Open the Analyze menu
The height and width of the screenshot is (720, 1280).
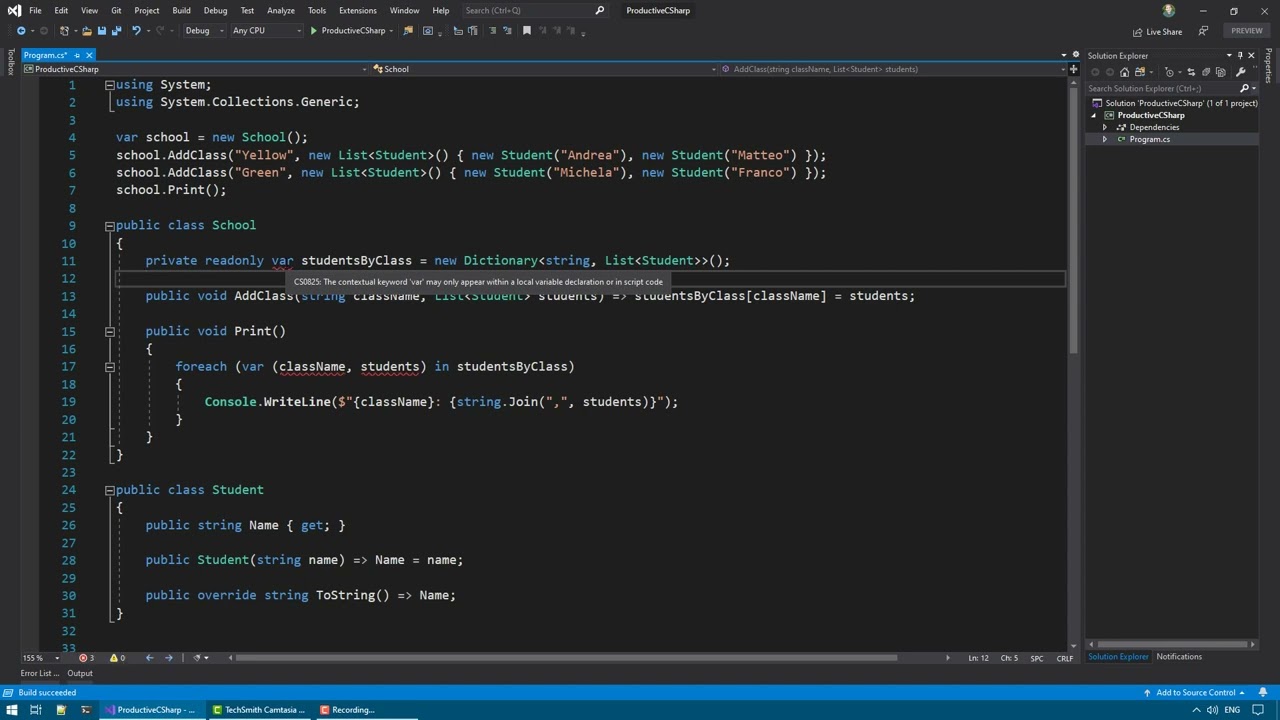[281, 11]
